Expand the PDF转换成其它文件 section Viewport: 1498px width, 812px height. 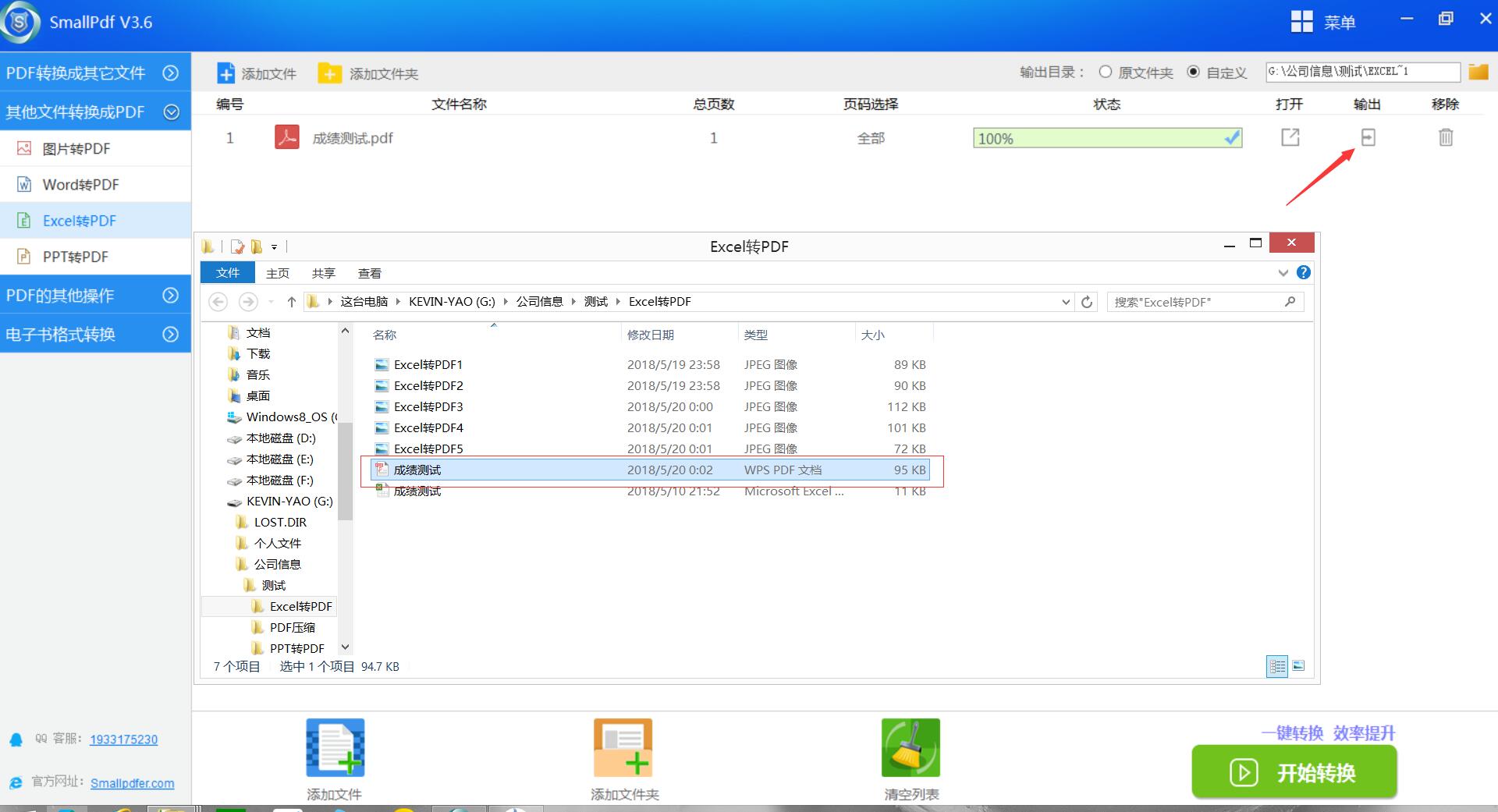pos(95,73)
